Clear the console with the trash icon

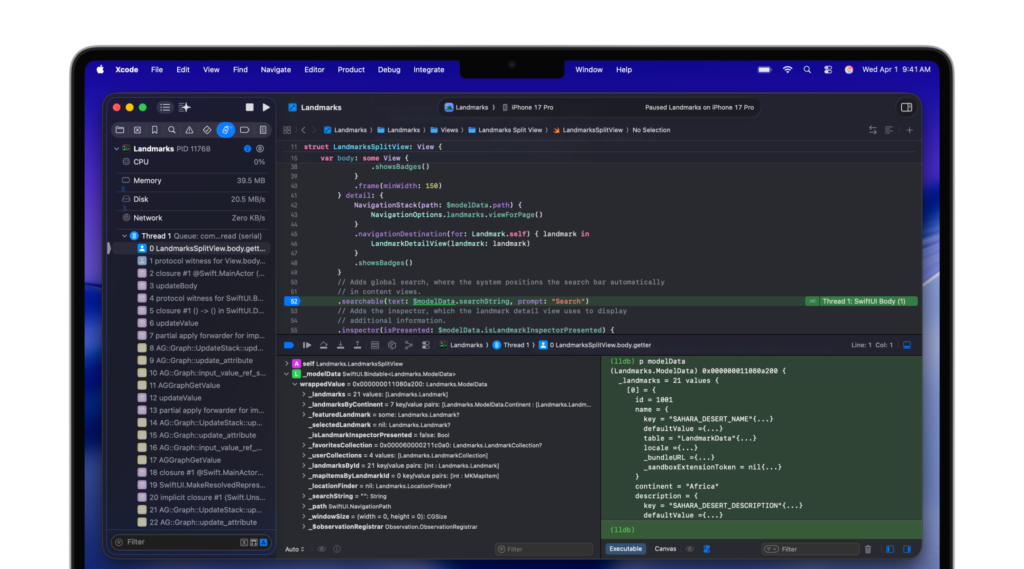point(867,549)
